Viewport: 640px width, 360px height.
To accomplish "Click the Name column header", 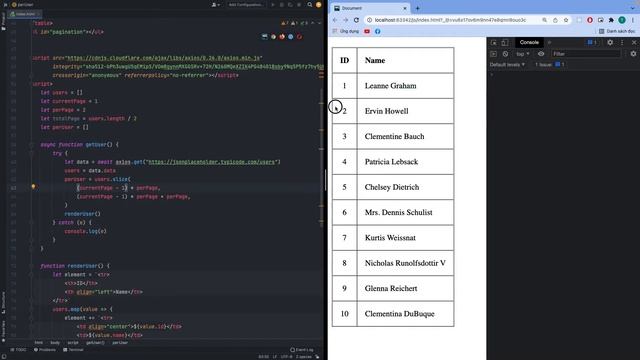I will 405,60.
